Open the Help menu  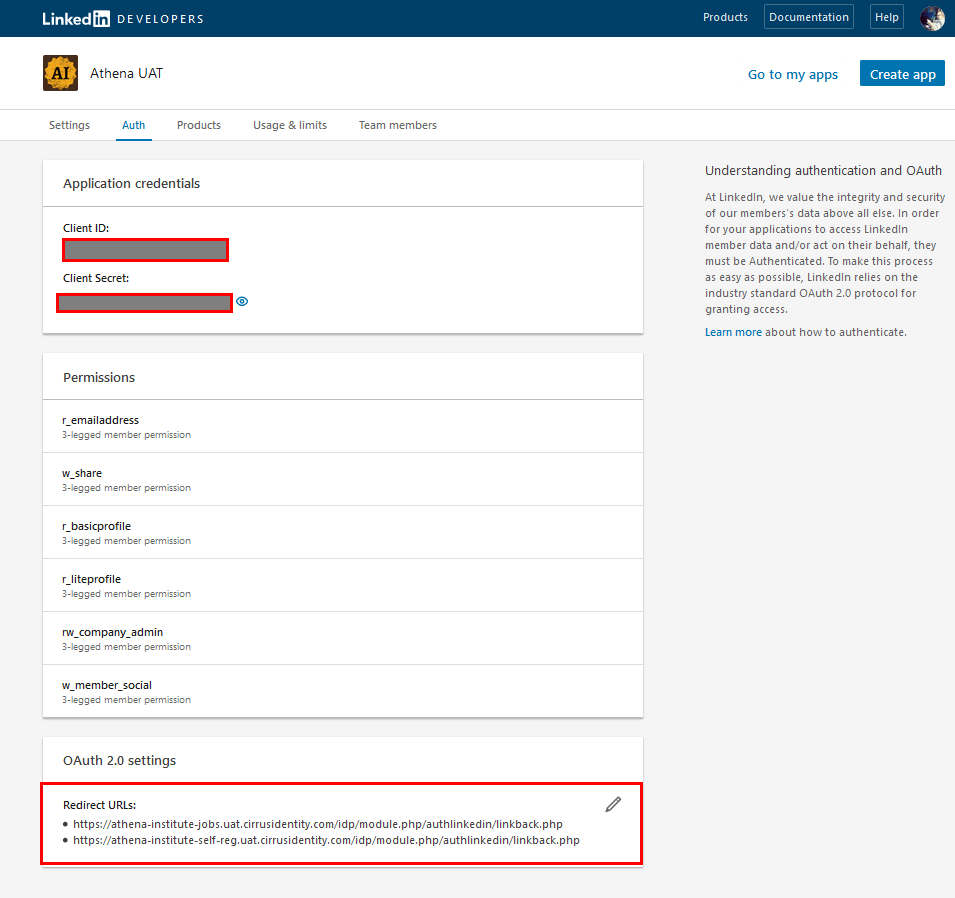point(887,17)
